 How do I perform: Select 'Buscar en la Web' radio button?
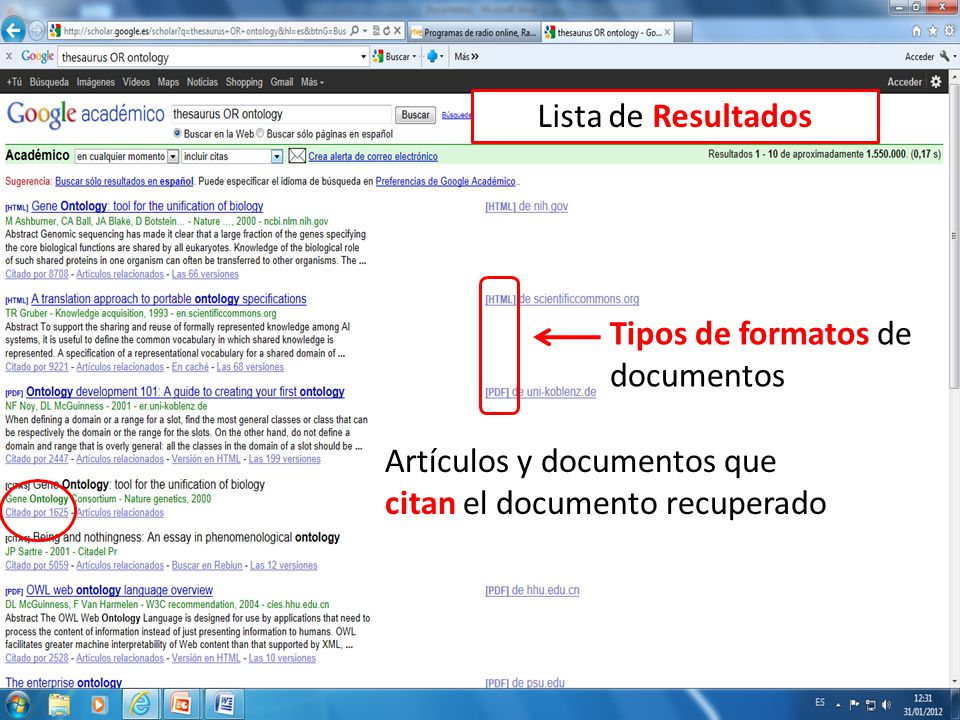point(177,133)
